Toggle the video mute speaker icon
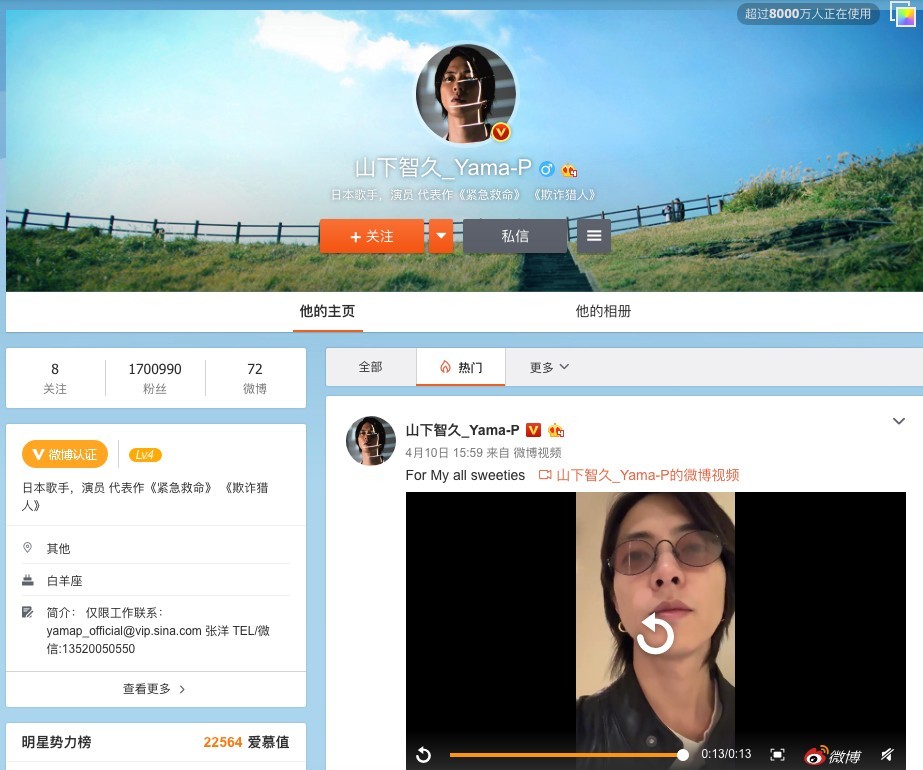The width and height of the screenshot is (923, 770). [x=886, y=755]
